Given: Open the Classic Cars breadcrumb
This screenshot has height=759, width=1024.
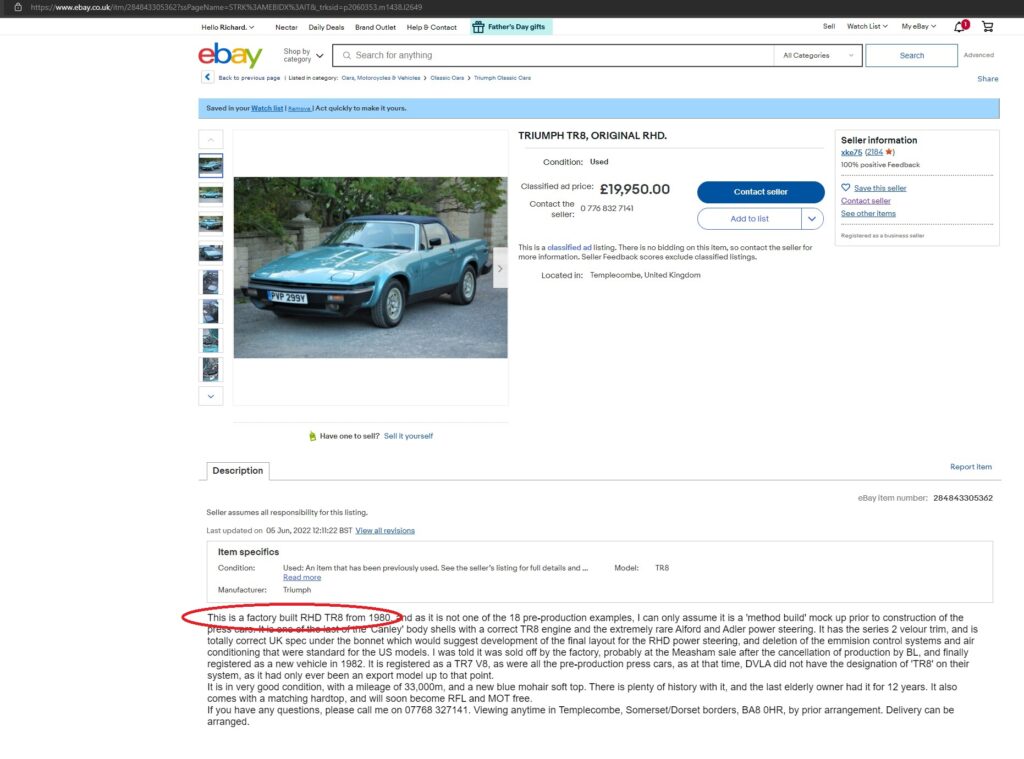Looking at the screenshot, I should pos(447,78).
